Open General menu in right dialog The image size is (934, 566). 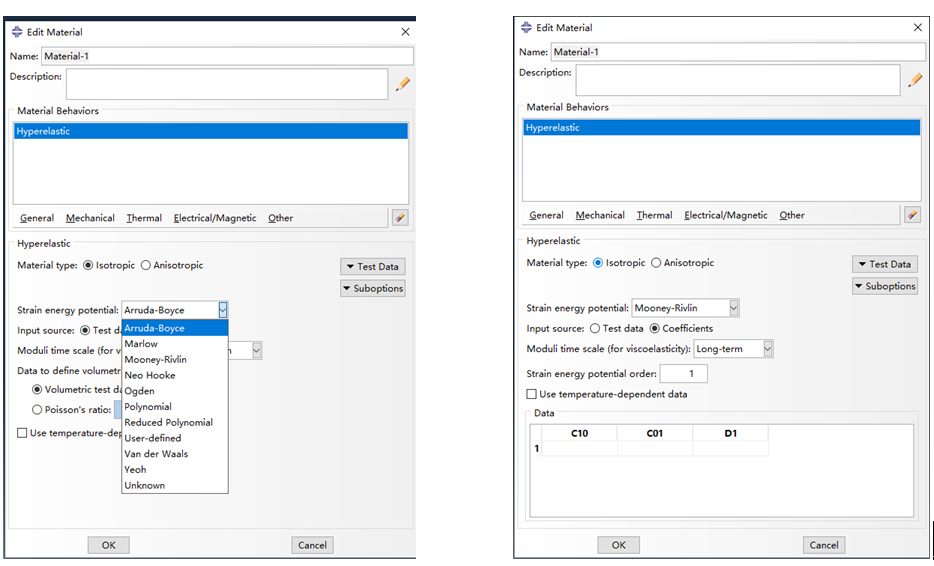[x=546, y=215]
